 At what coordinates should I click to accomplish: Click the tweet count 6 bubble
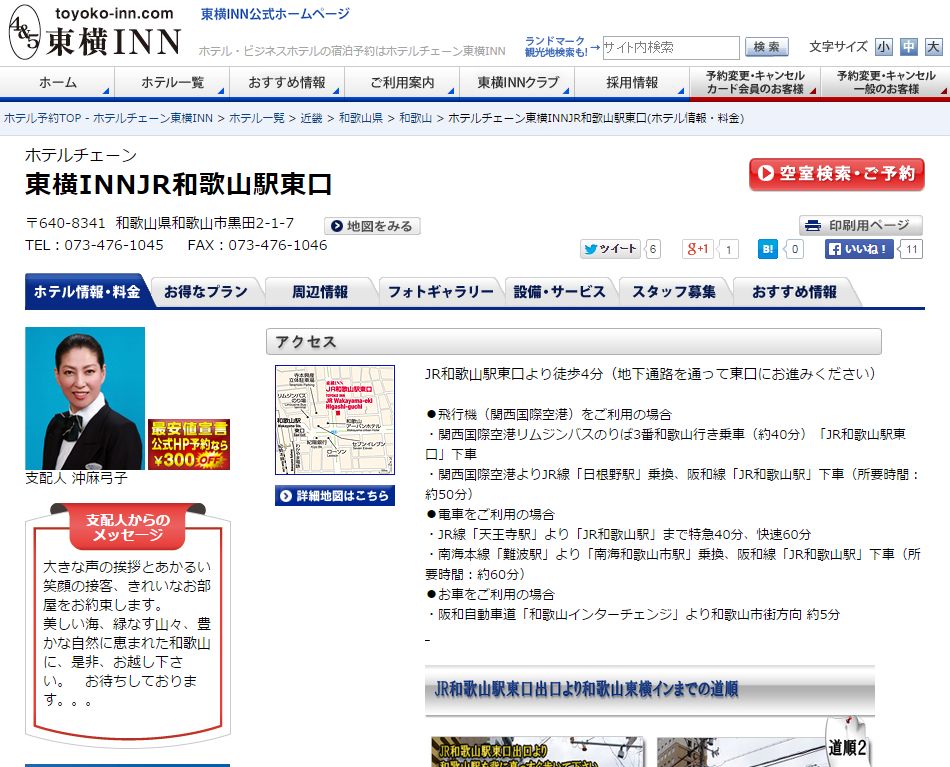(x=653, y=249)
